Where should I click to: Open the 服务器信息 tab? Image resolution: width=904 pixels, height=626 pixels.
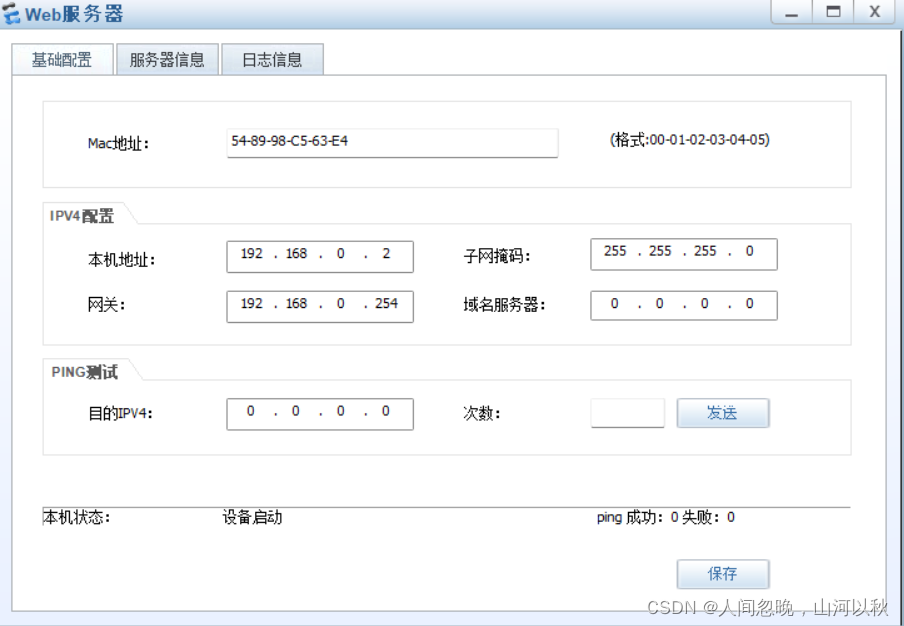click(167, 60)
